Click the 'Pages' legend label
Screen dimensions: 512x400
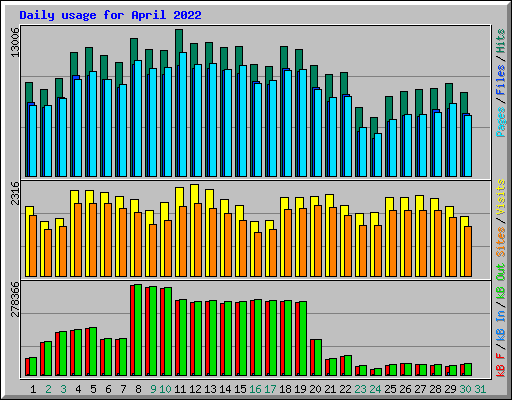pos(501,122)
